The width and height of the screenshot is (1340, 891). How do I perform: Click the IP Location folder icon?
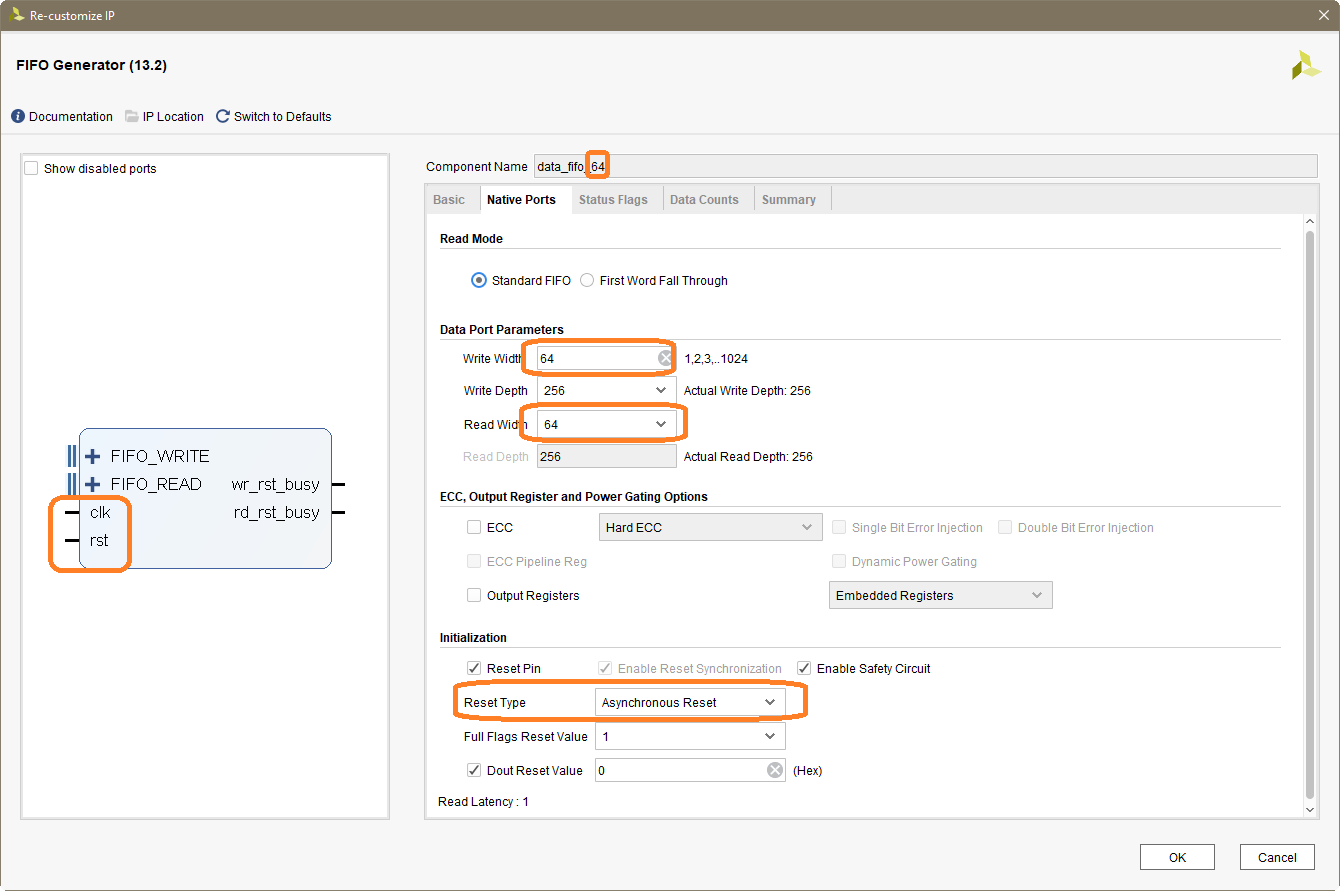click(x=131, y=116)
